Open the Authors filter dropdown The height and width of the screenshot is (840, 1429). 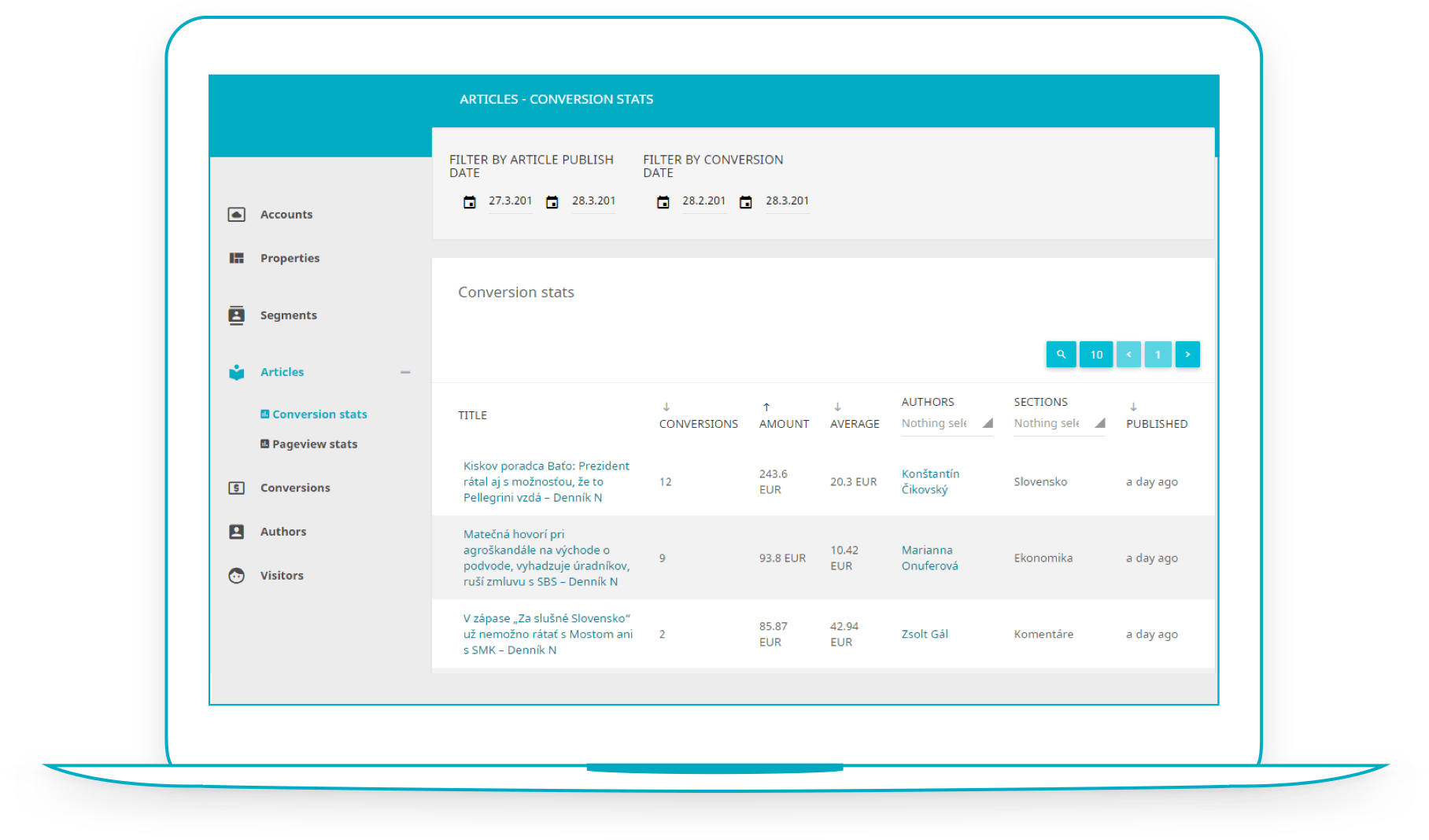pos(946,422)
